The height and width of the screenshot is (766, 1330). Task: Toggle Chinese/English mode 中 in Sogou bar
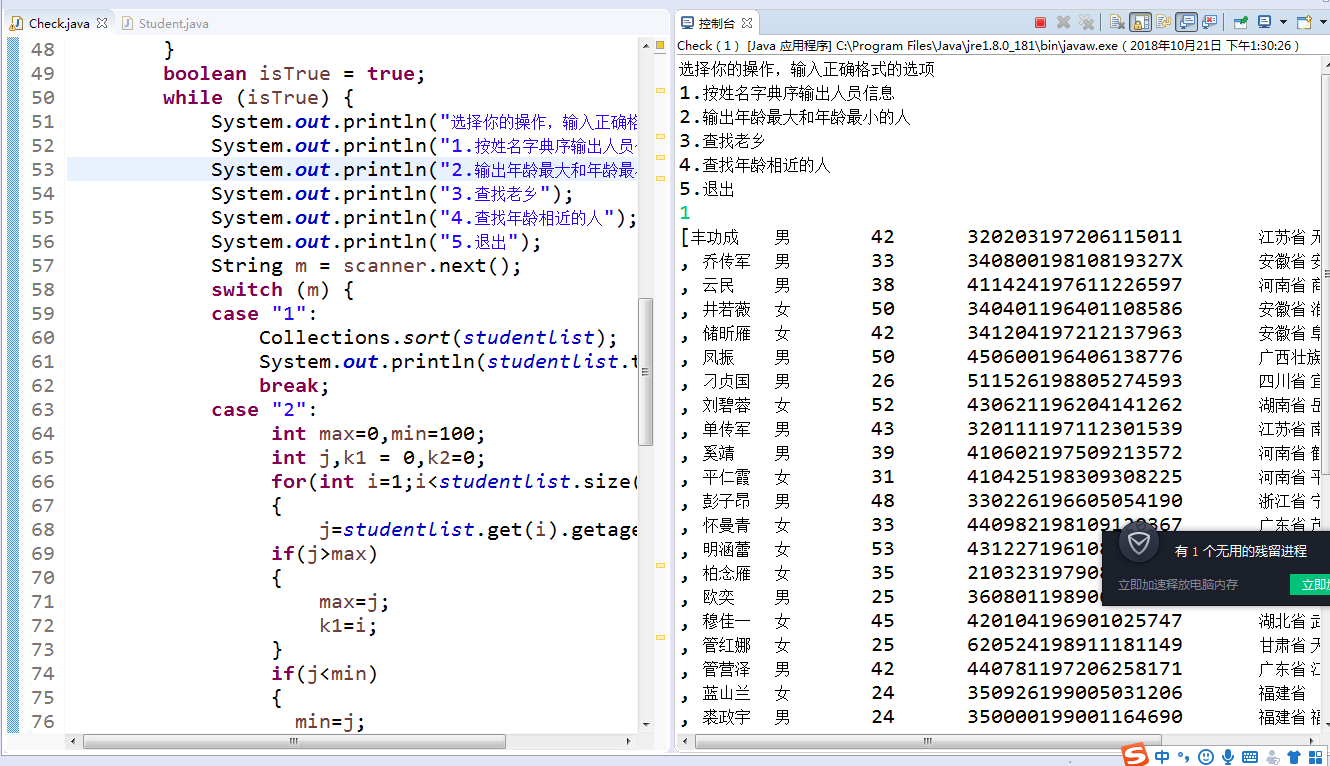coord(1162,757)
